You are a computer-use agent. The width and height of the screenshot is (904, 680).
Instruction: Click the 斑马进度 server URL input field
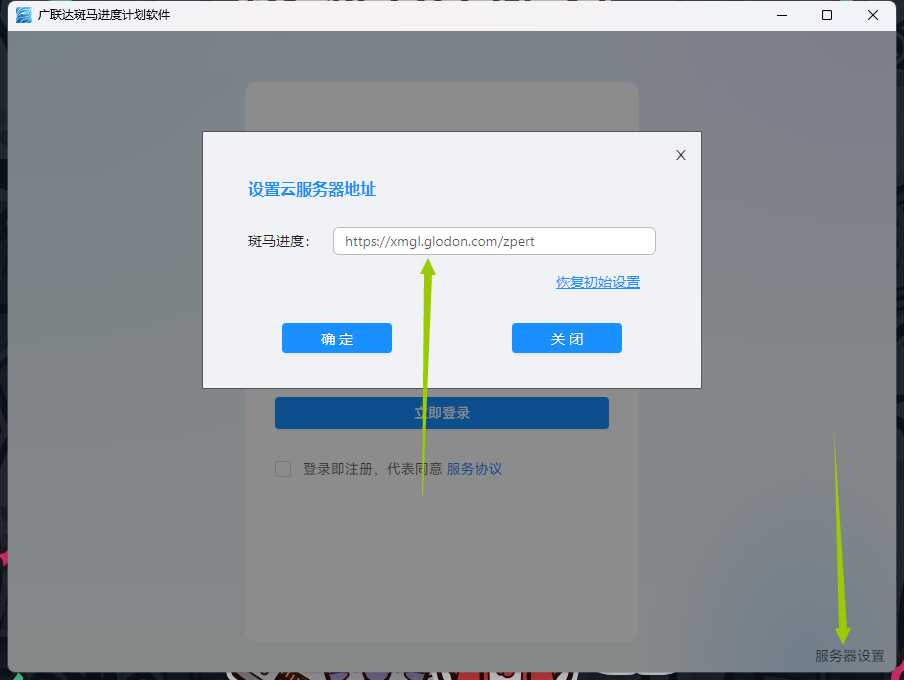coord(494,241)
